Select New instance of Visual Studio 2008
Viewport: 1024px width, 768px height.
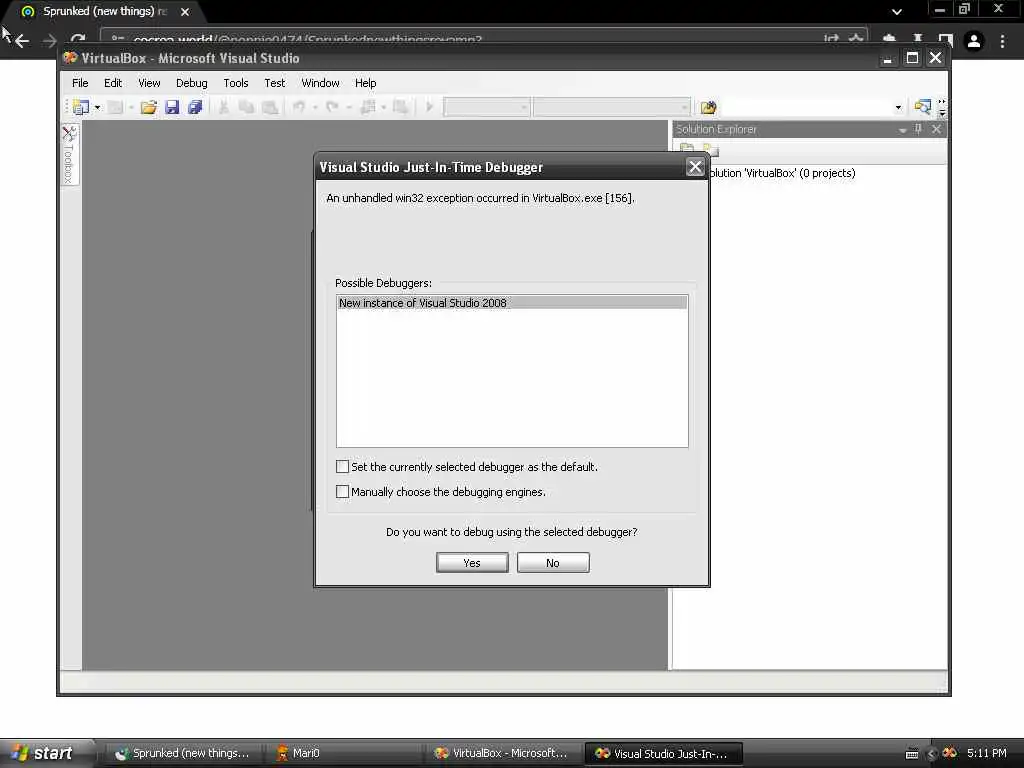click(x=512, y=303)
